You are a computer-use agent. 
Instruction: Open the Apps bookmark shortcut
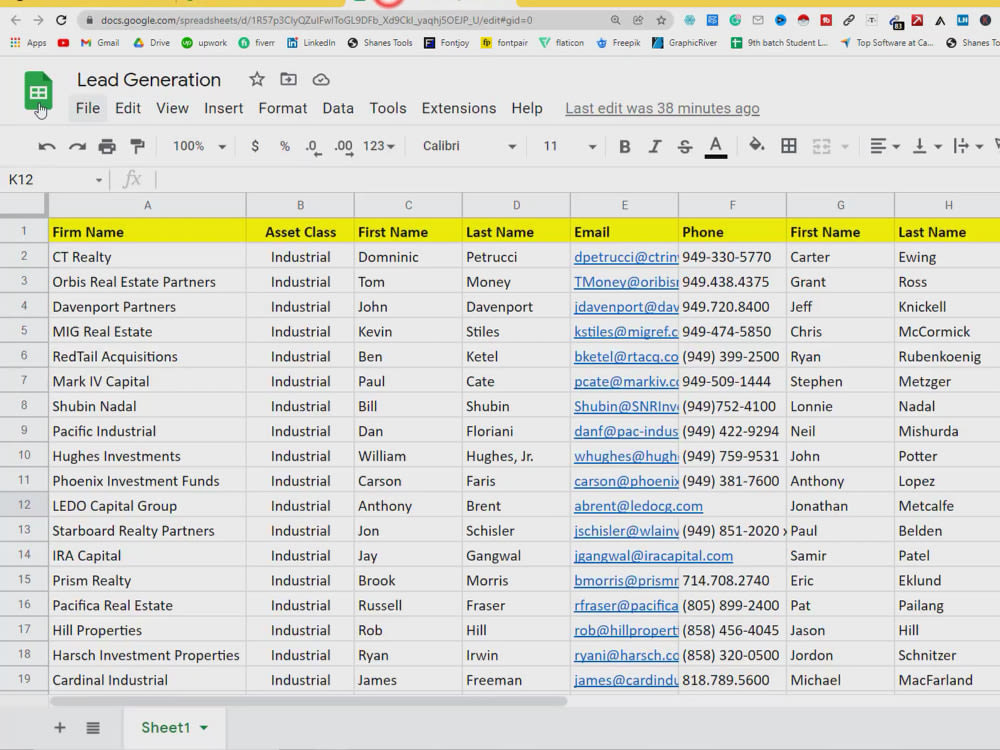28,43
